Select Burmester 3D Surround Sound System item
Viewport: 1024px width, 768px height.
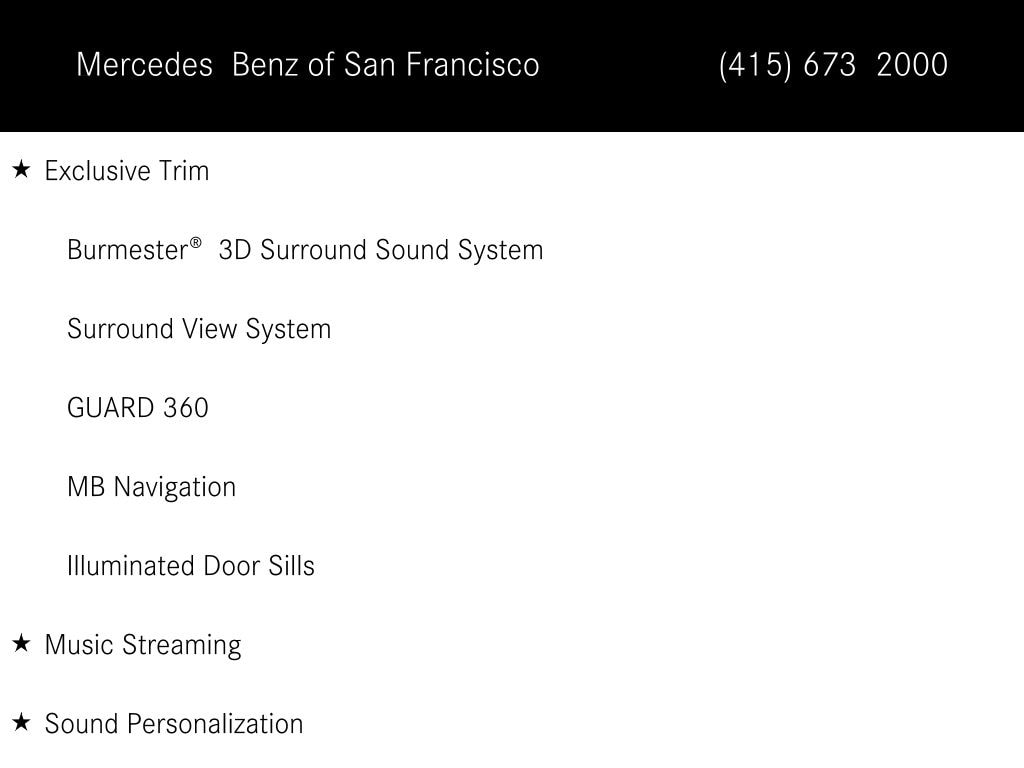(x=305, y=250)
